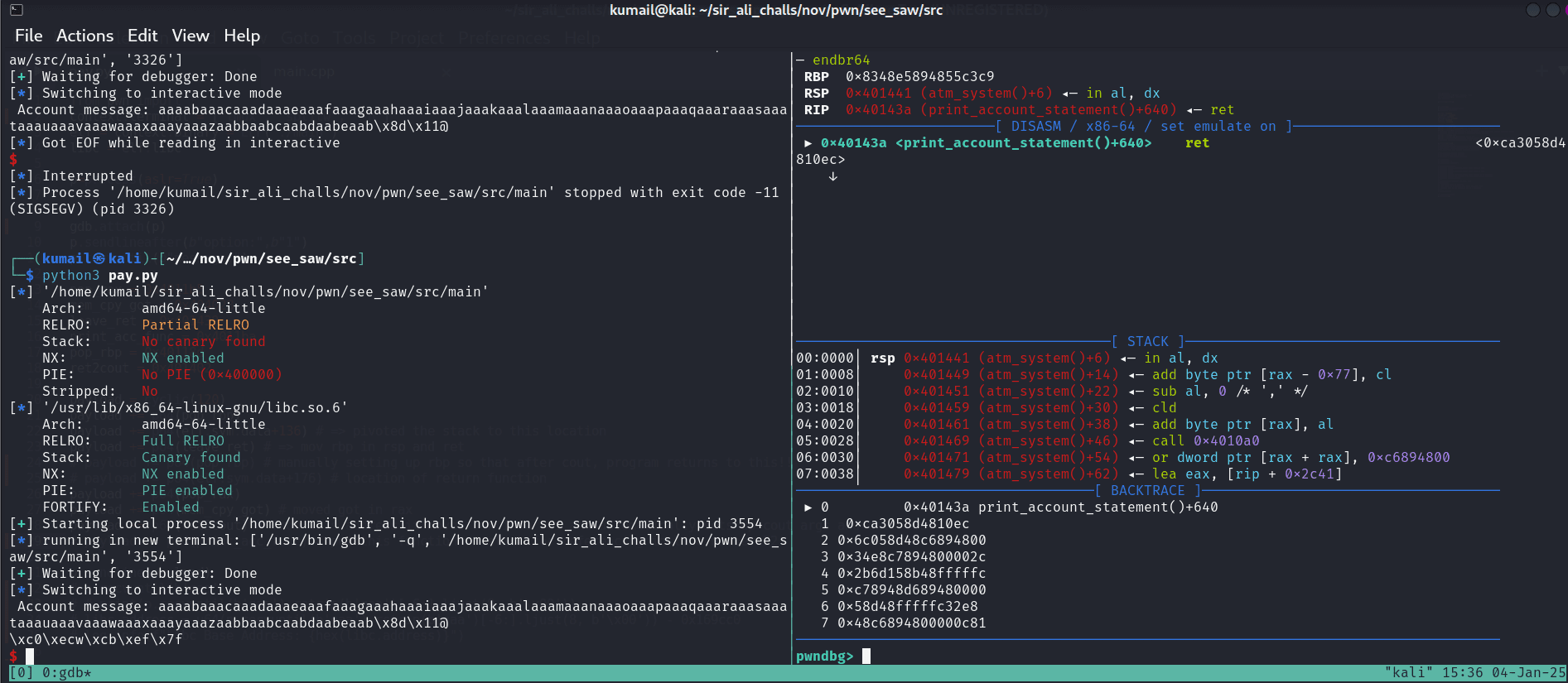This screenshot has width=1568, height=683.
Task: Open the Actions menu
Action: pyautogui.click(x=84, y=36)
